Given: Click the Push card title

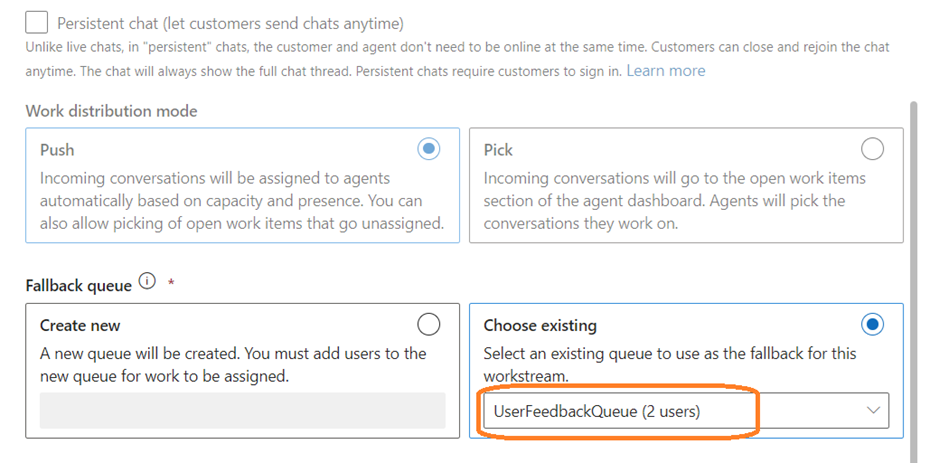Looking at the screenshot, I should [x=57, y=150].
